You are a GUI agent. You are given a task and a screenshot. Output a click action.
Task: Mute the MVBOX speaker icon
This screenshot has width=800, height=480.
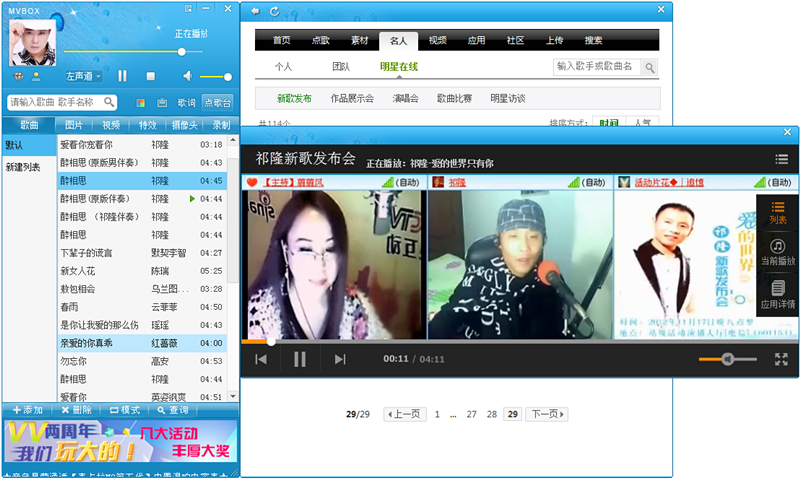point(188,76)
